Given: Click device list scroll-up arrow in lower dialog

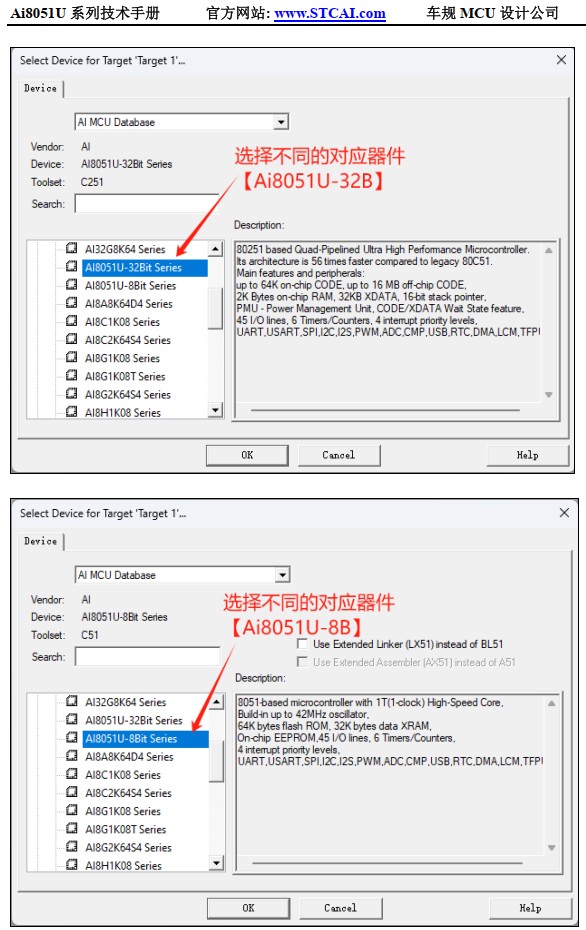Looking at the screenshot, I should click(216, 702).
